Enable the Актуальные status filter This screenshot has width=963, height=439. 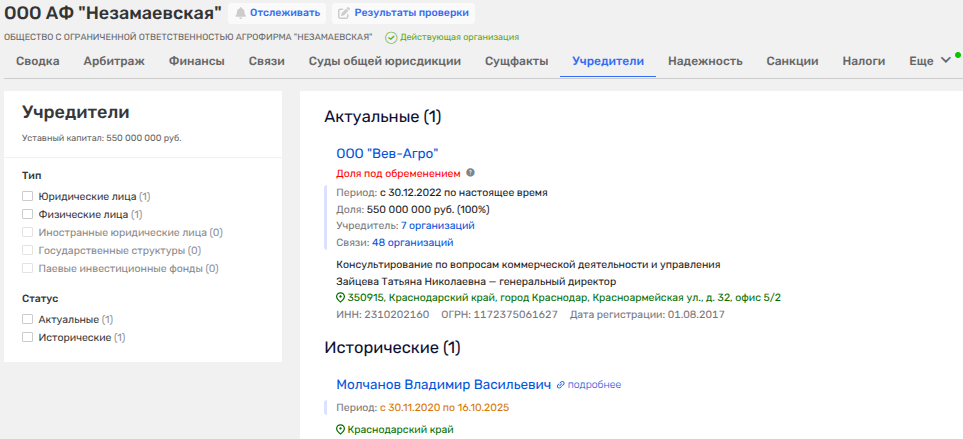(27, 319)
